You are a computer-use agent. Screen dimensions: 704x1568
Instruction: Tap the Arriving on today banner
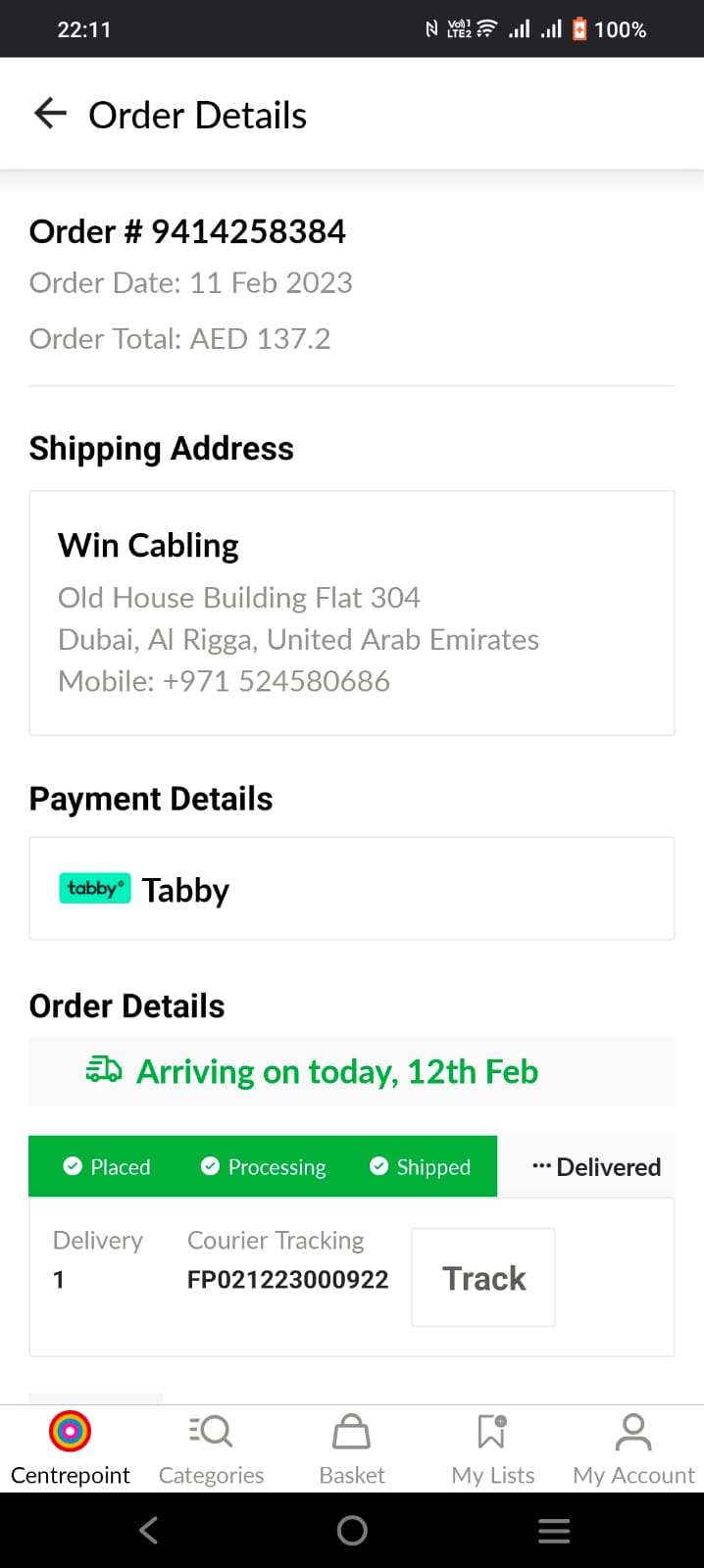[353, 1071]
